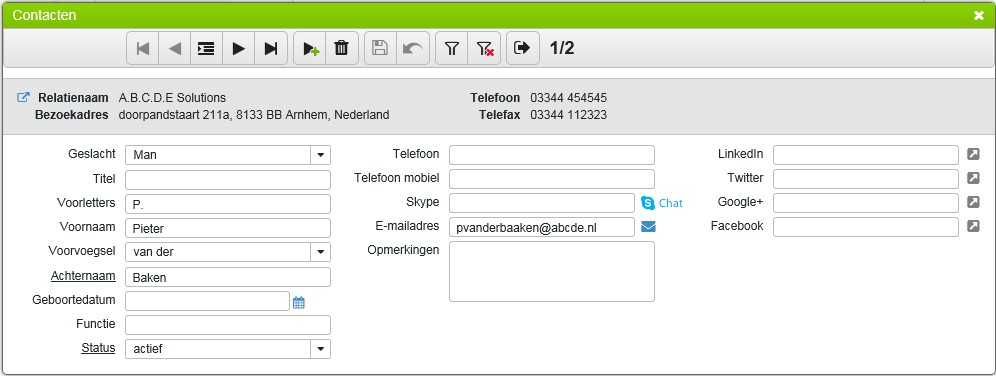
Task: Open the record list view icon
Action: (206, 48)
